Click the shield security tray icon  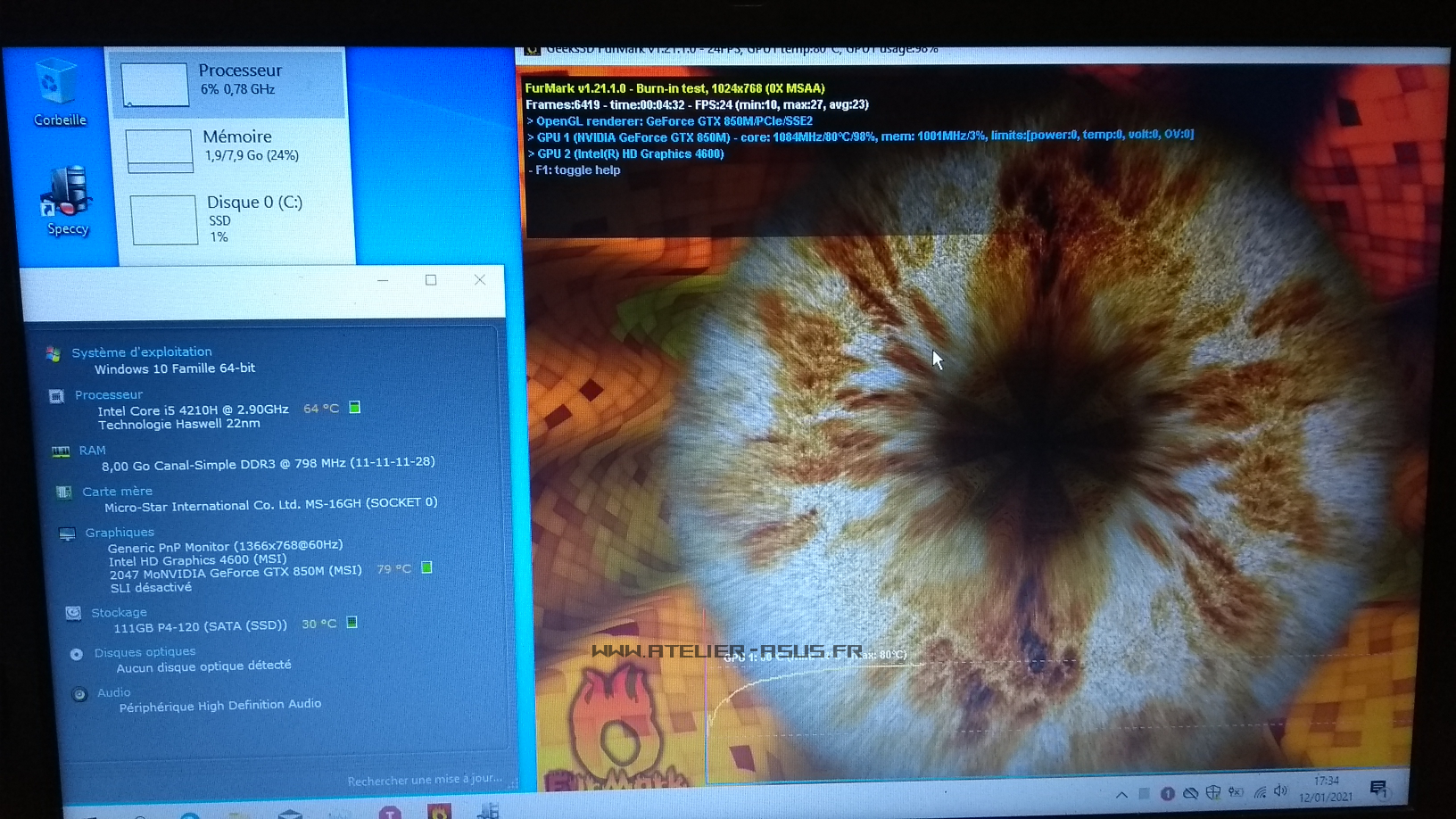click(1213, 792)
